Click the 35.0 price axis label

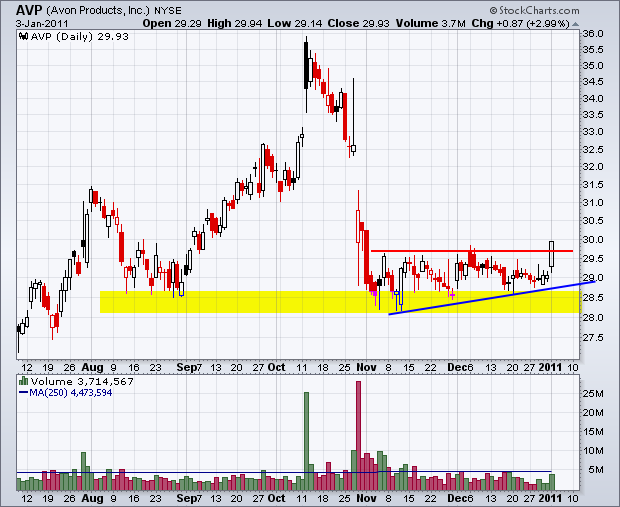[x=593, y=66]
